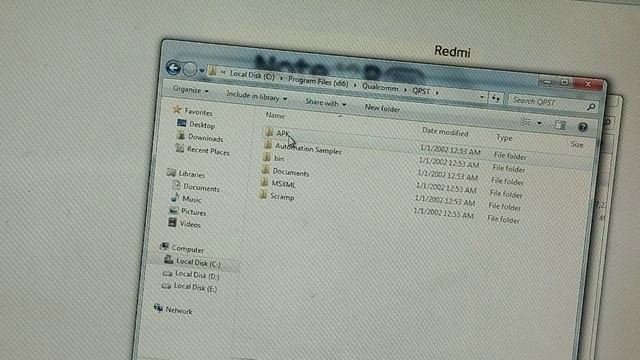The width and height of the screenshot is (640, 360).
Task: Toggle the preview pane
Action: click(560, 124)
